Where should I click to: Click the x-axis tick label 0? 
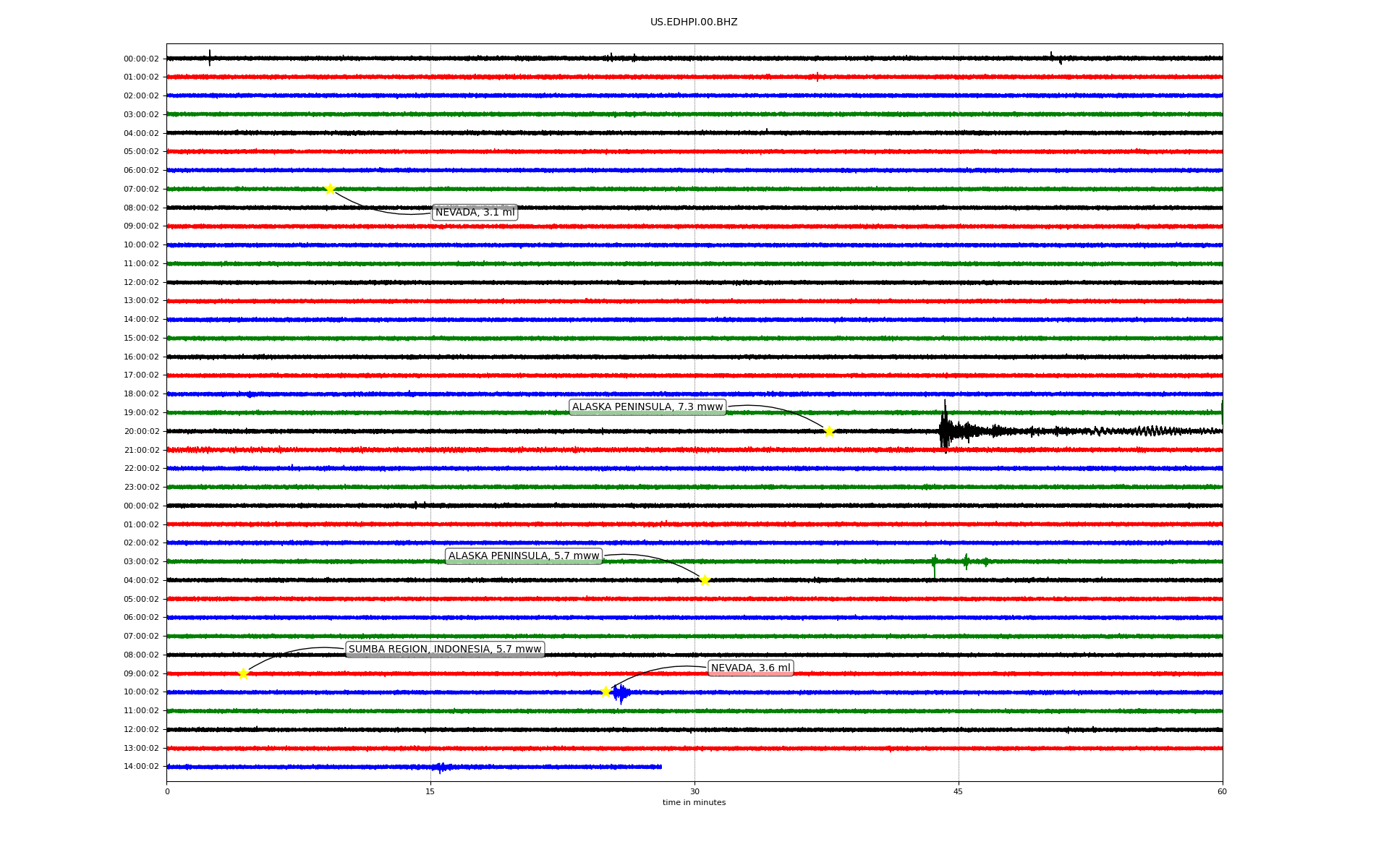pos(167,792)
